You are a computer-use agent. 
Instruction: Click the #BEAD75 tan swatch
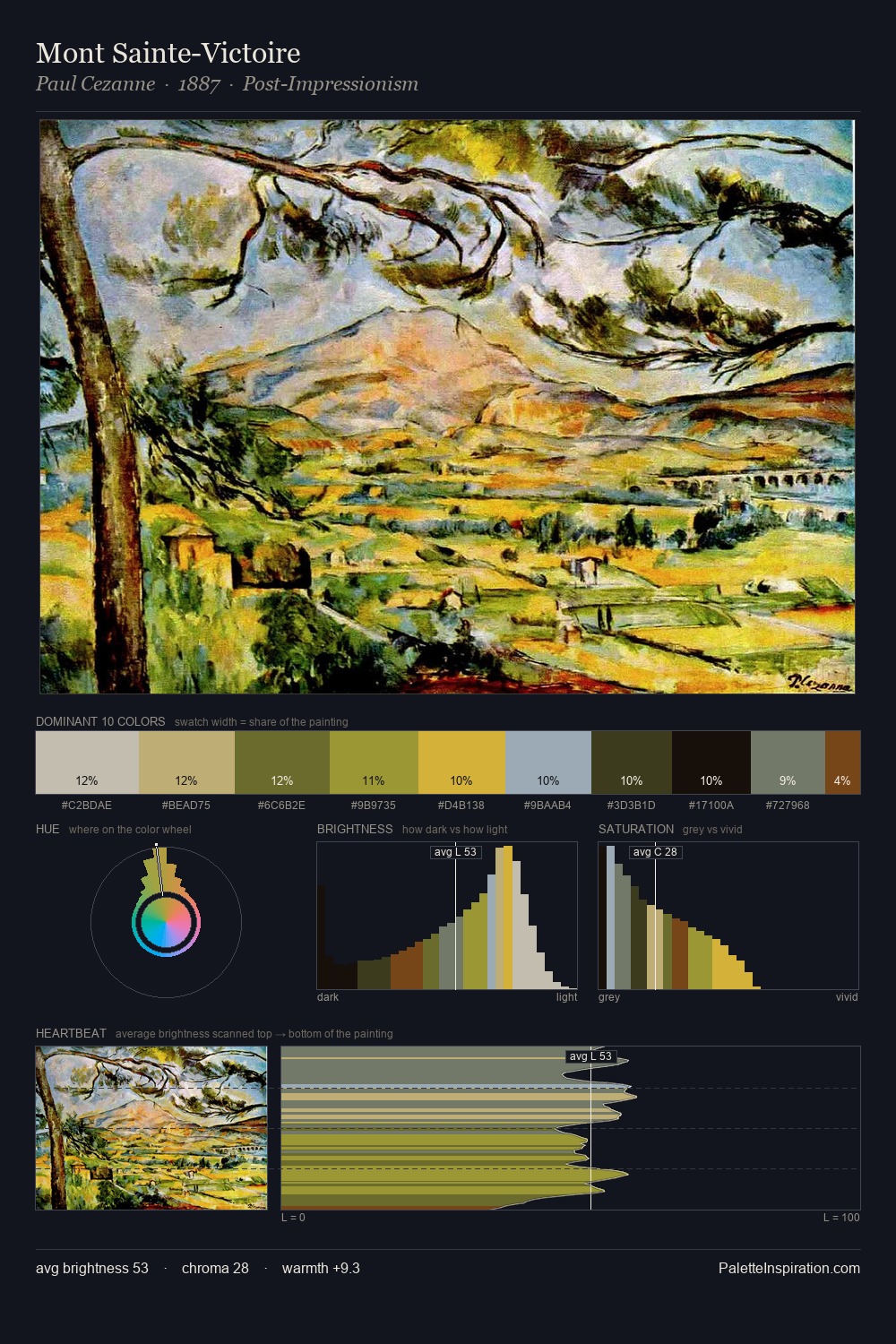click(x=186, y=762)
